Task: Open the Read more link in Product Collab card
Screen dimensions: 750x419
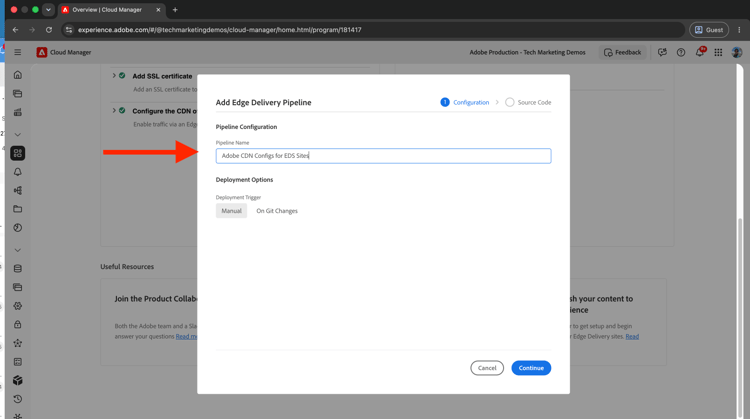Action: pyautogui.click(x=186, y=336)
